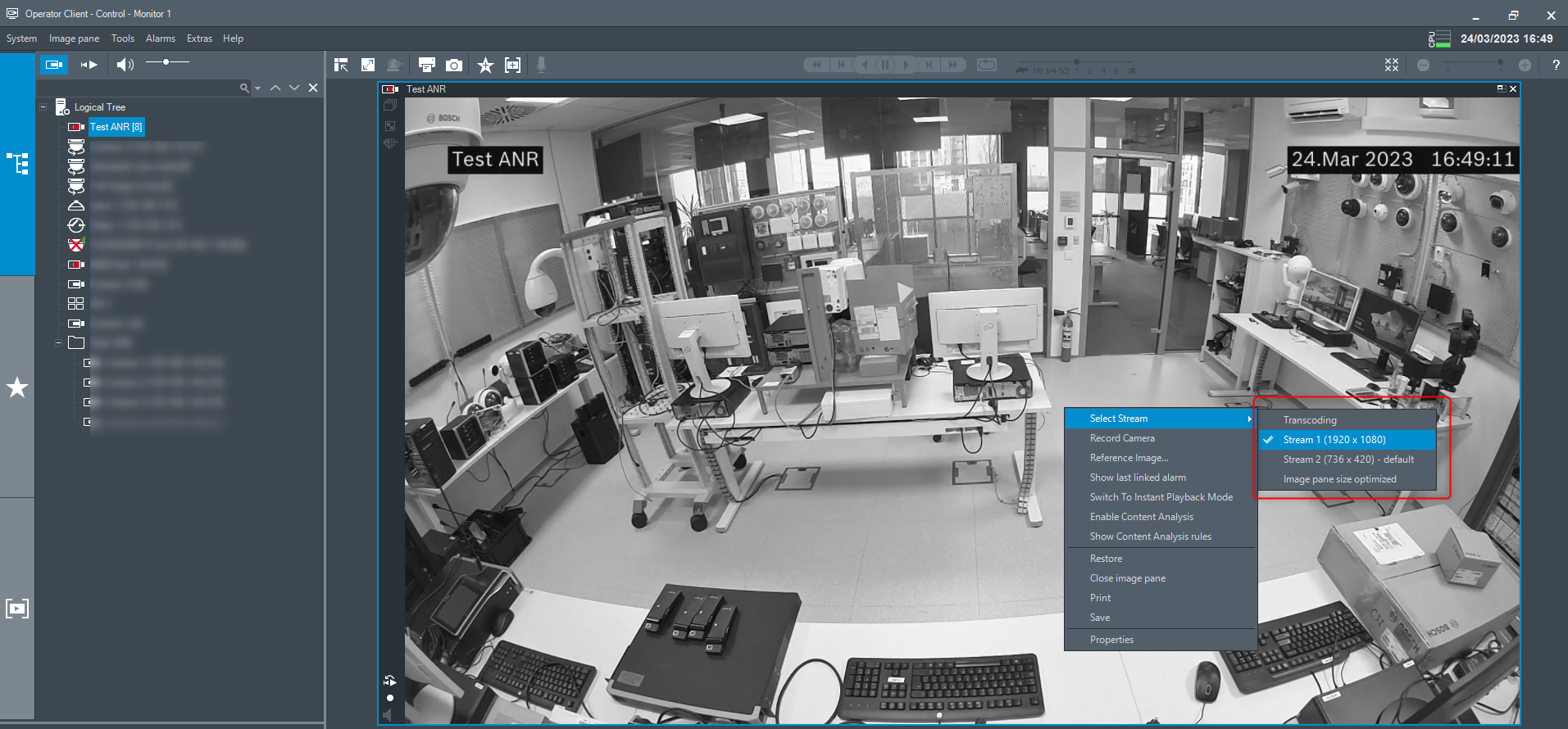The width and height of the screenshot is (1568, 729).
Task: Click the help question mark icon
Action: tap(1556, 66)
